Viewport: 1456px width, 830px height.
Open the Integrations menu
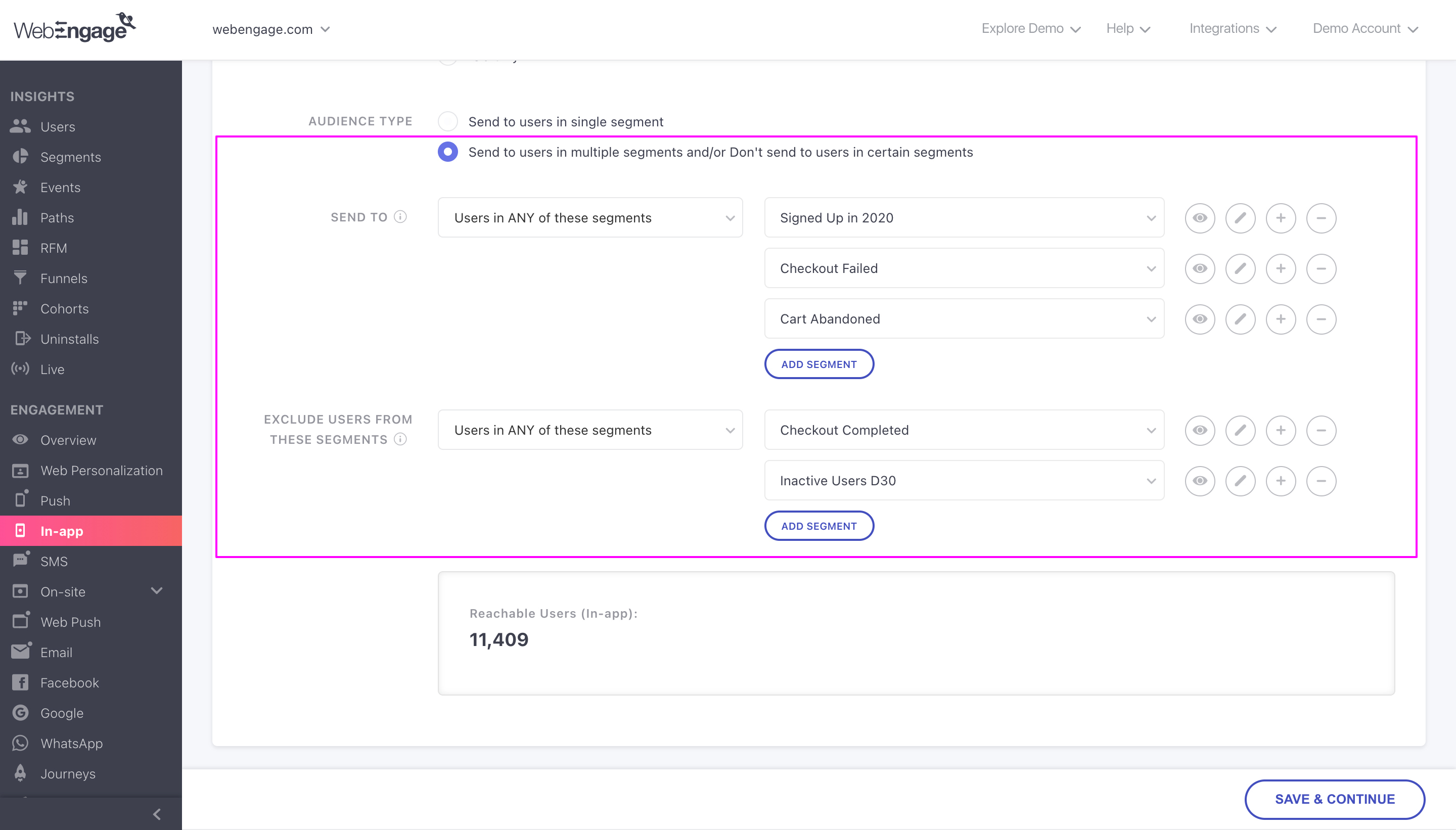pyautogui.click(x=1232, y=28)
